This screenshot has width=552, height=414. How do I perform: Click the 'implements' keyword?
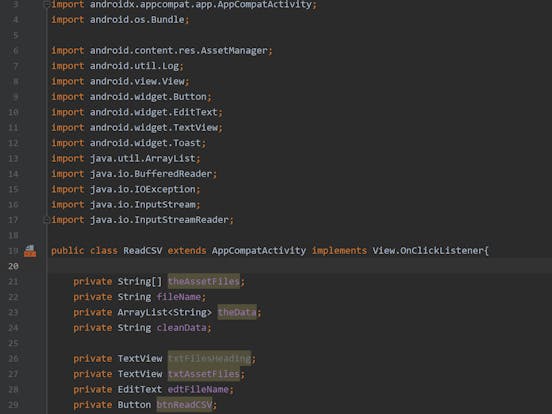(x=339, y=251)
